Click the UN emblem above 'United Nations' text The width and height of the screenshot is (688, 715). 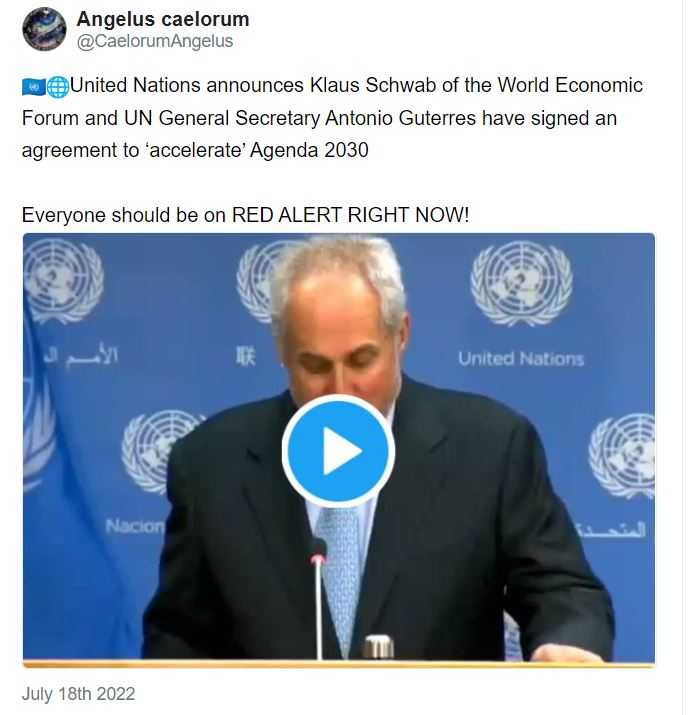pos(521,283)
